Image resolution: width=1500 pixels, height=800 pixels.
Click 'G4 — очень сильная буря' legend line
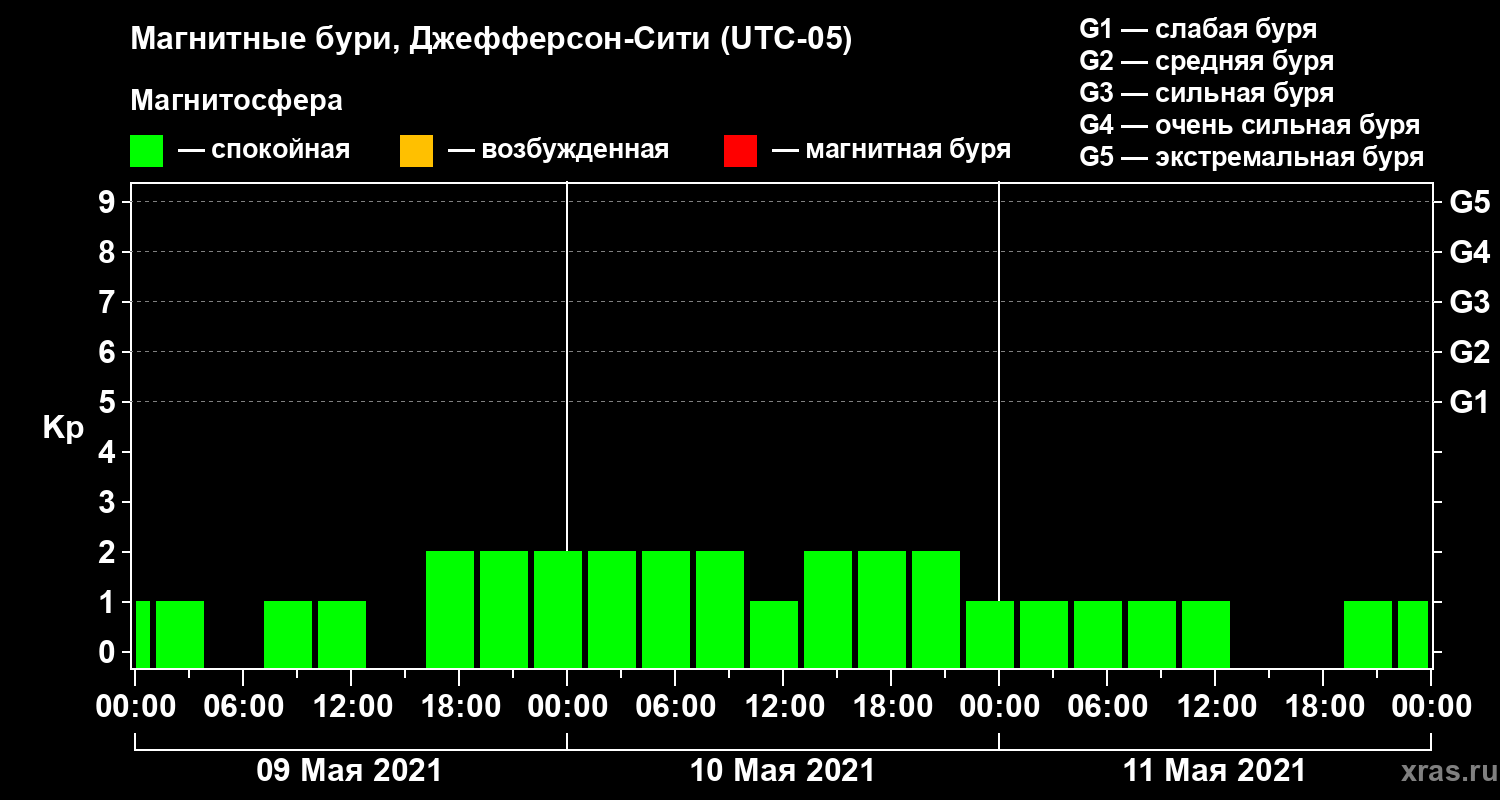[1250, 125]
